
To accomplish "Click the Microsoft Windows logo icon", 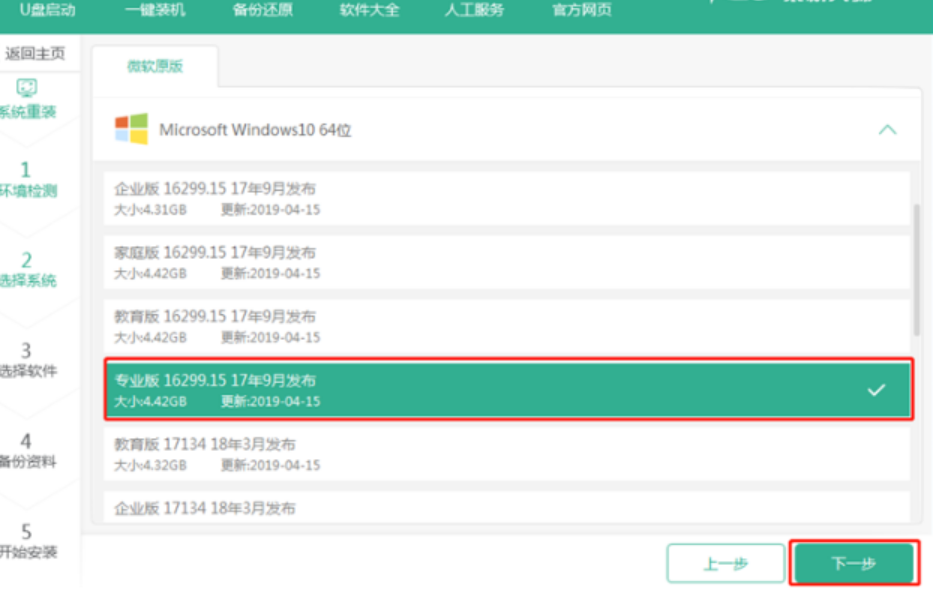I will (x=132, y=129).
